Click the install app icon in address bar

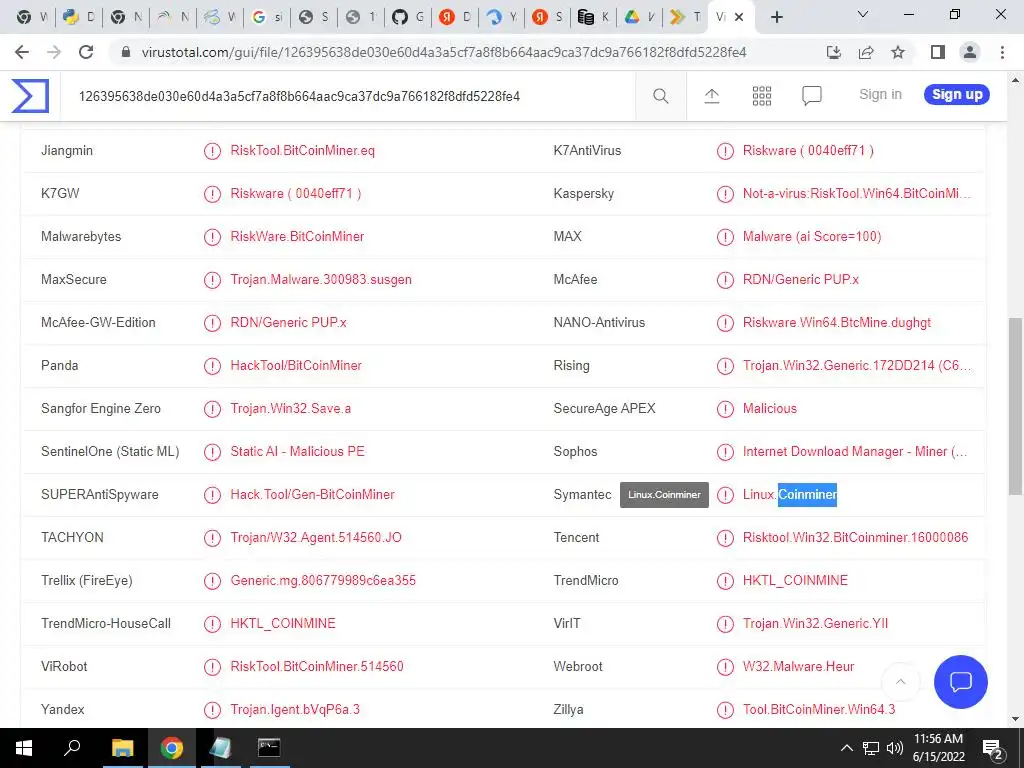pyautogui.click(x=833, y=52)
